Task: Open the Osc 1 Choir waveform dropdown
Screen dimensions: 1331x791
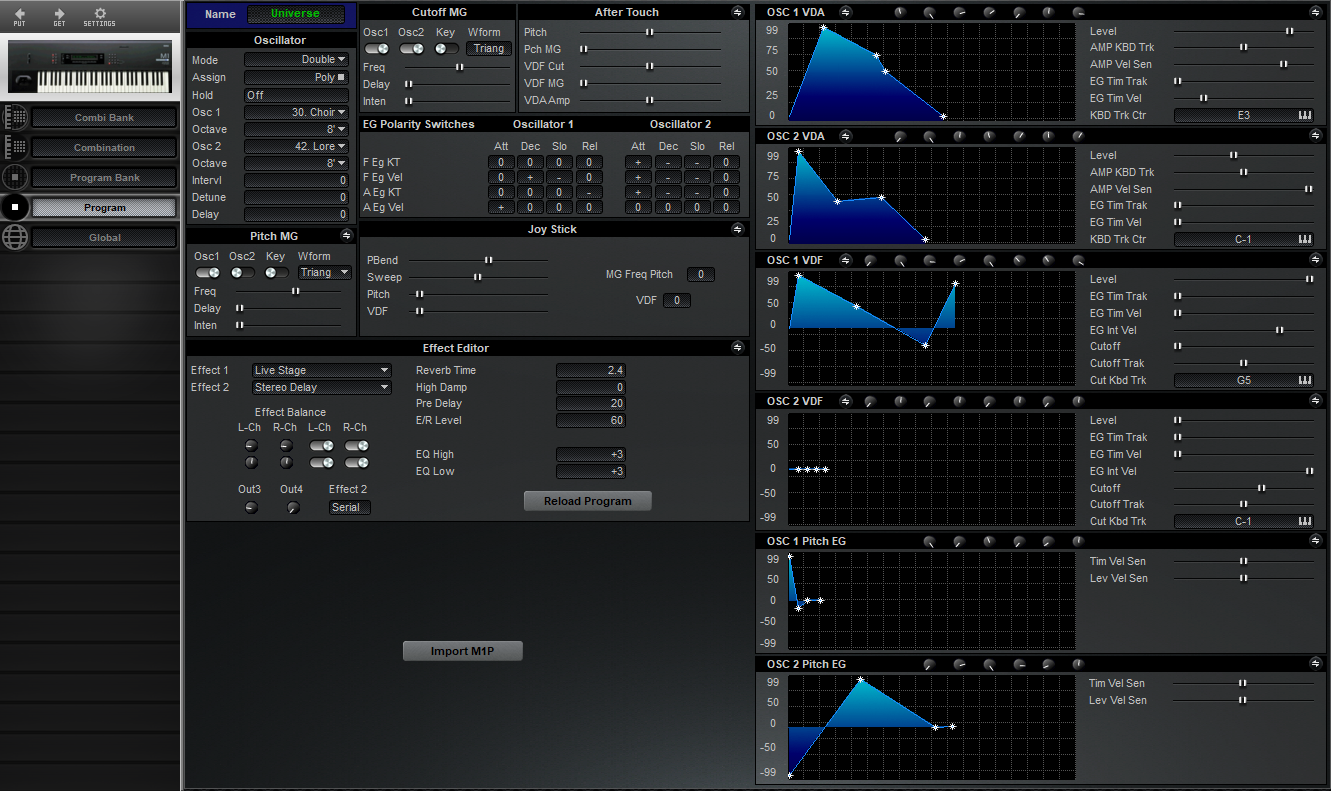Action: tap(295, 112)
